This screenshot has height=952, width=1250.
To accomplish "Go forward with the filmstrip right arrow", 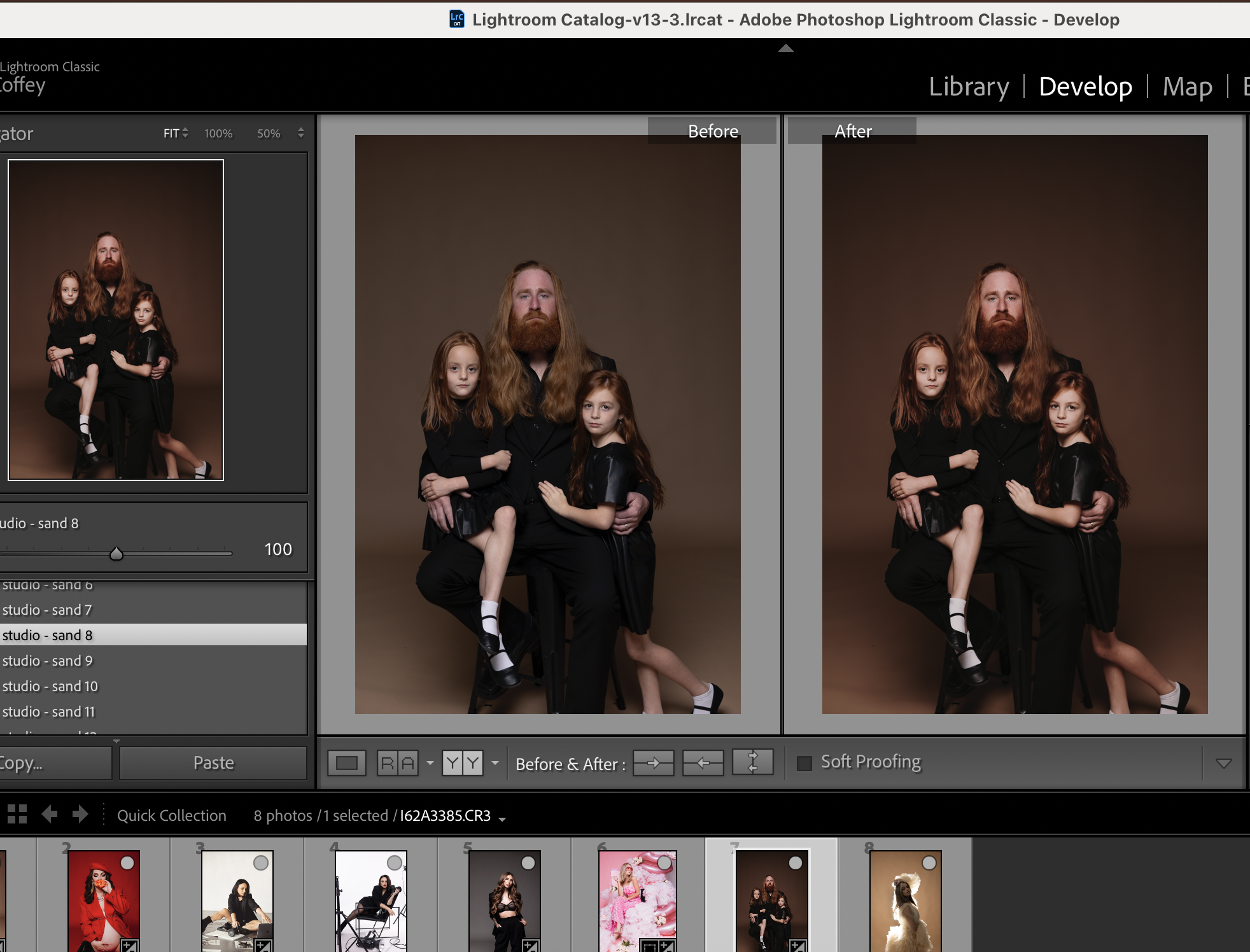I will point(80,815).
